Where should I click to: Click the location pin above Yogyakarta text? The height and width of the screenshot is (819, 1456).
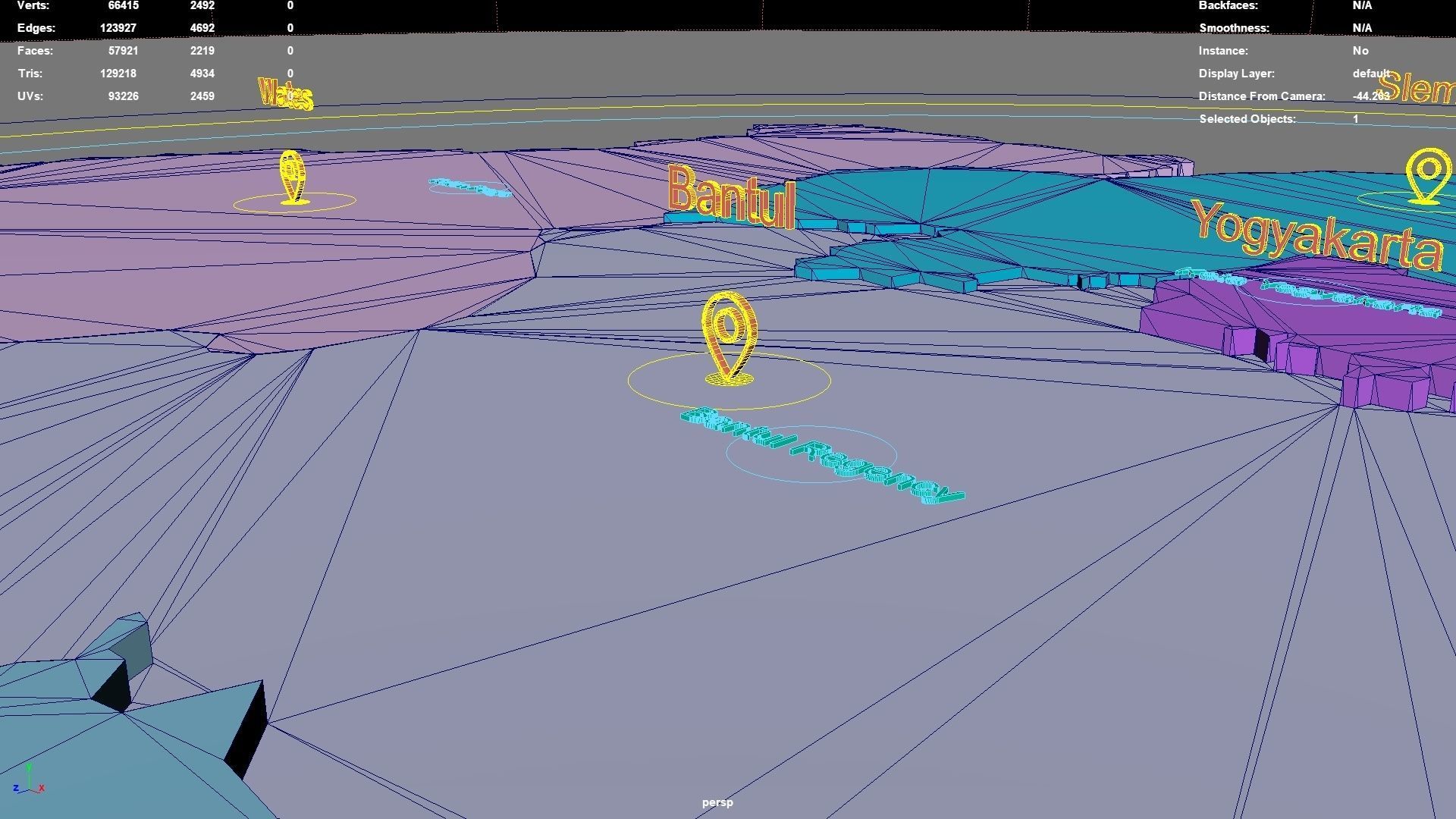pos(1427,175)
